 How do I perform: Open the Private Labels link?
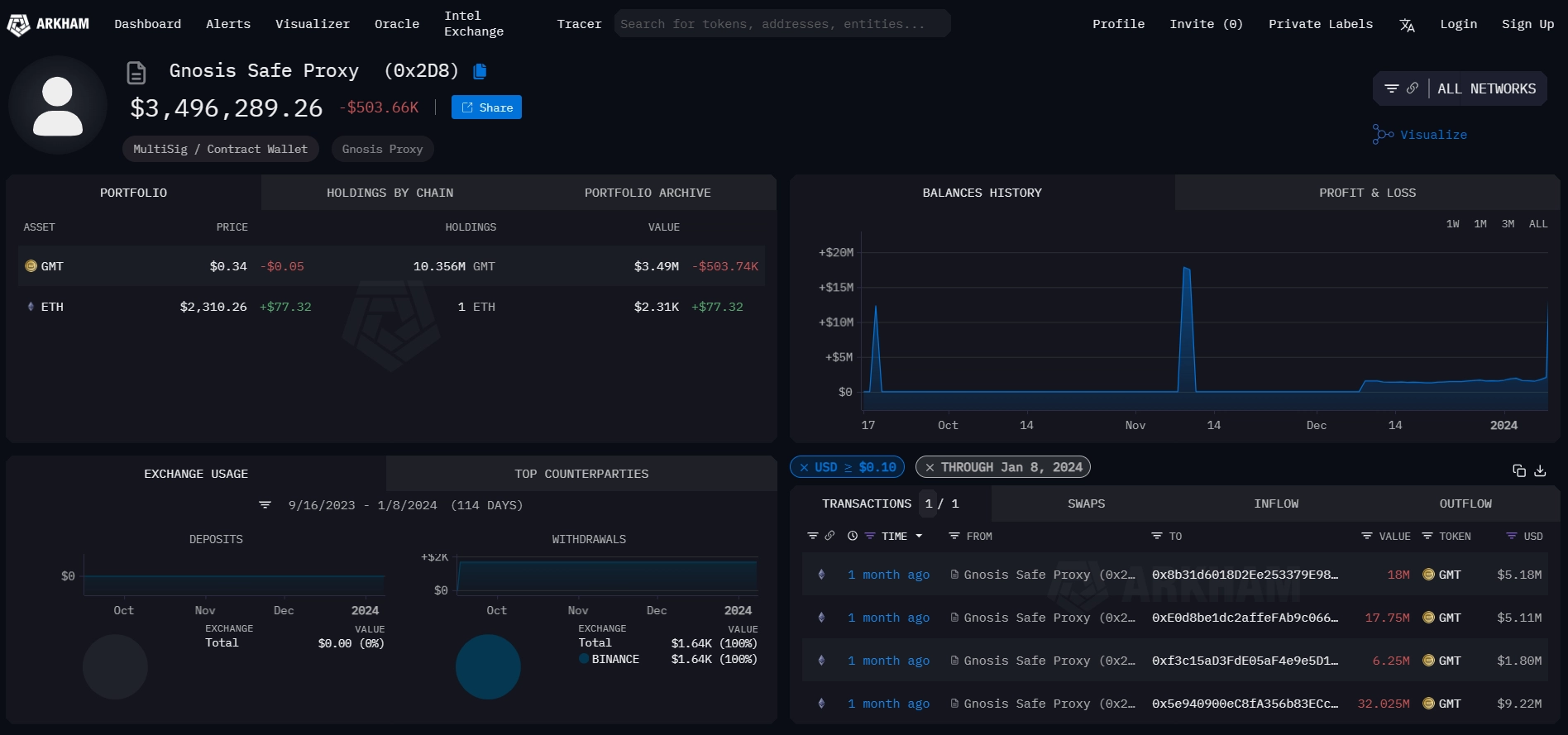click(x=1321, y=24)
